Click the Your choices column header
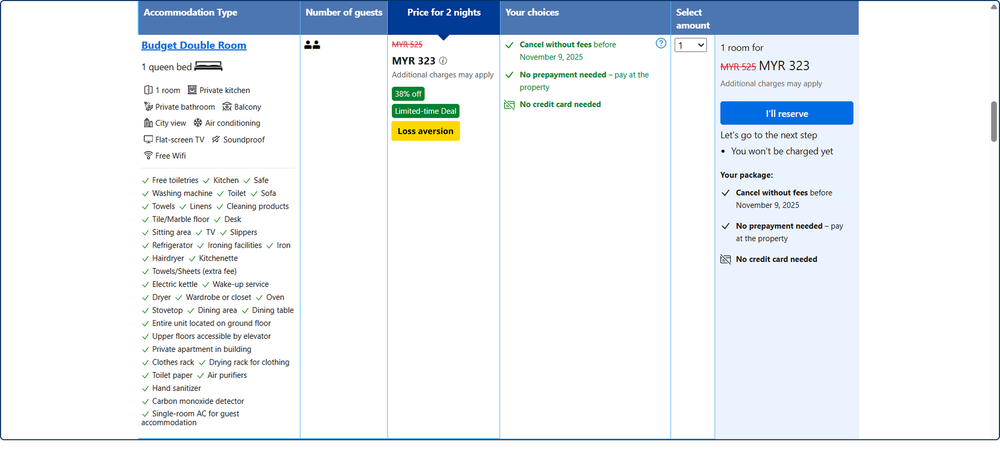Viewport: 1000px width, 475px height. point(585,18)
